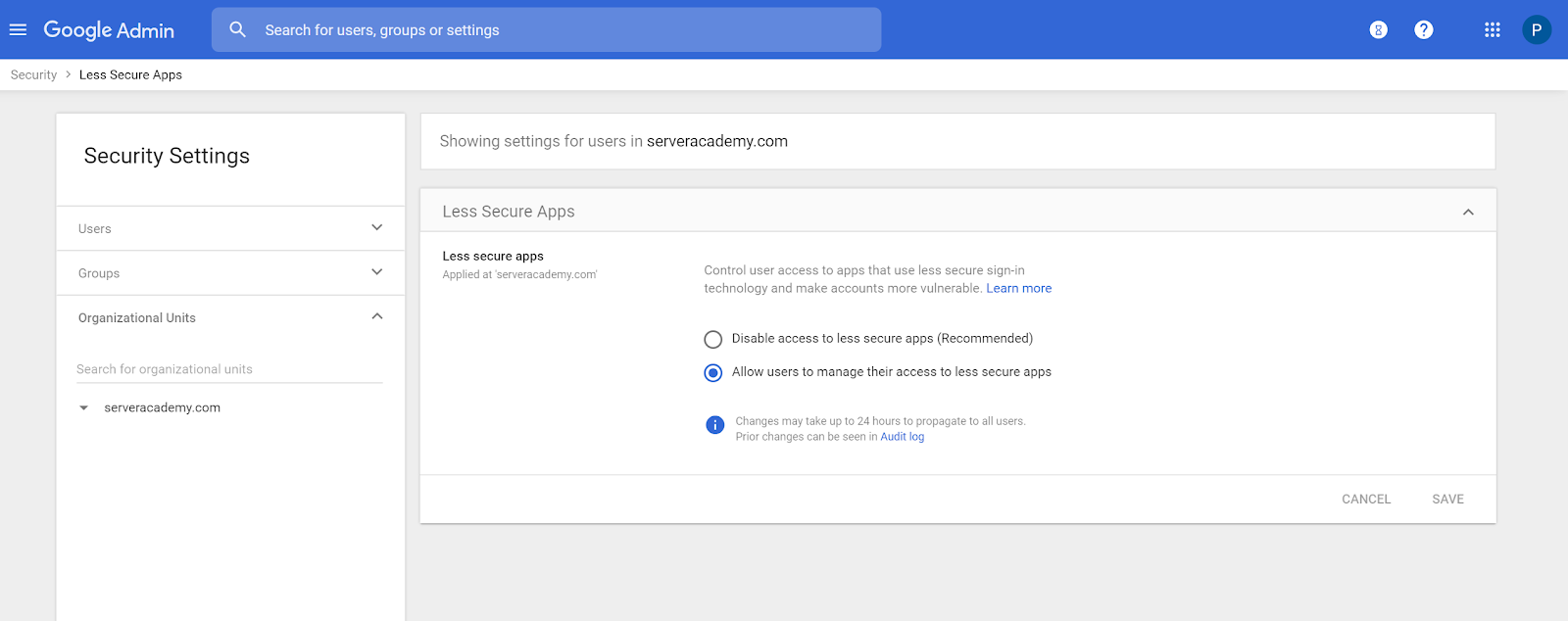Open the Google apps grid launcher
Screen dimensions: 1568x621
point(1492,30)
